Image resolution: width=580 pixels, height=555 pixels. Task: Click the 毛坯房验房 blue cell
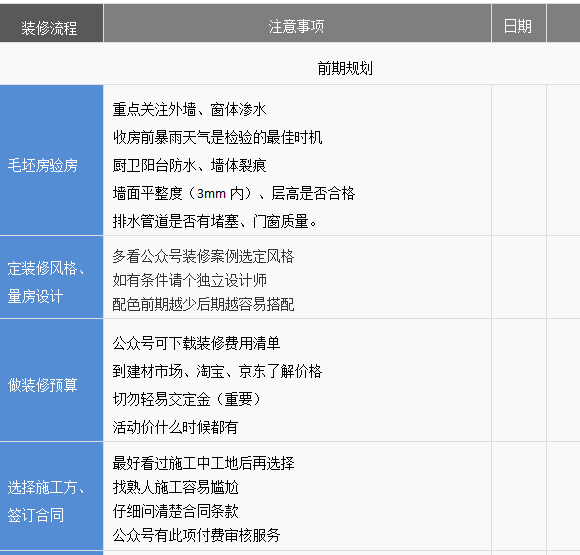[51, 160]
